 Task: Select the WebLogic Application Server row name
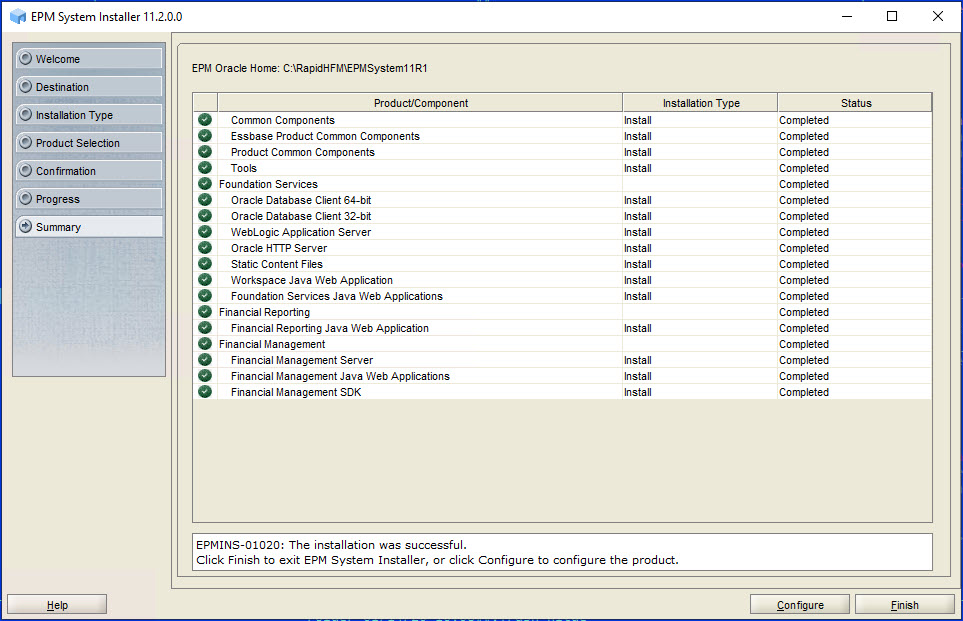pos(301,232)
